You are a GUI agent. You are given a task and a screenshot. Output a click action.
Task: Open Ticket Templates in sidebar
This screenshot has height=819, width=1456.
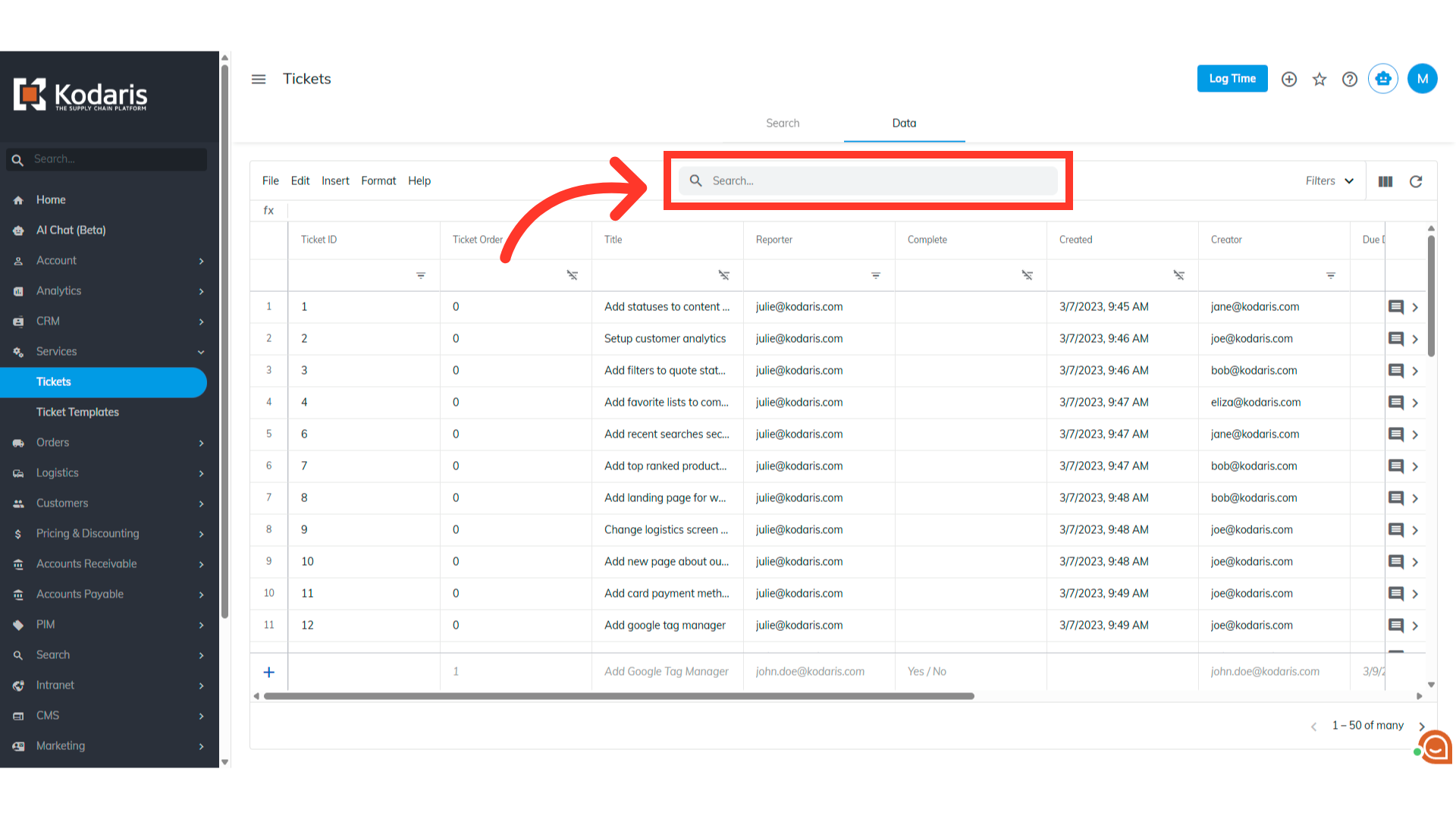(x=77, y=412)
